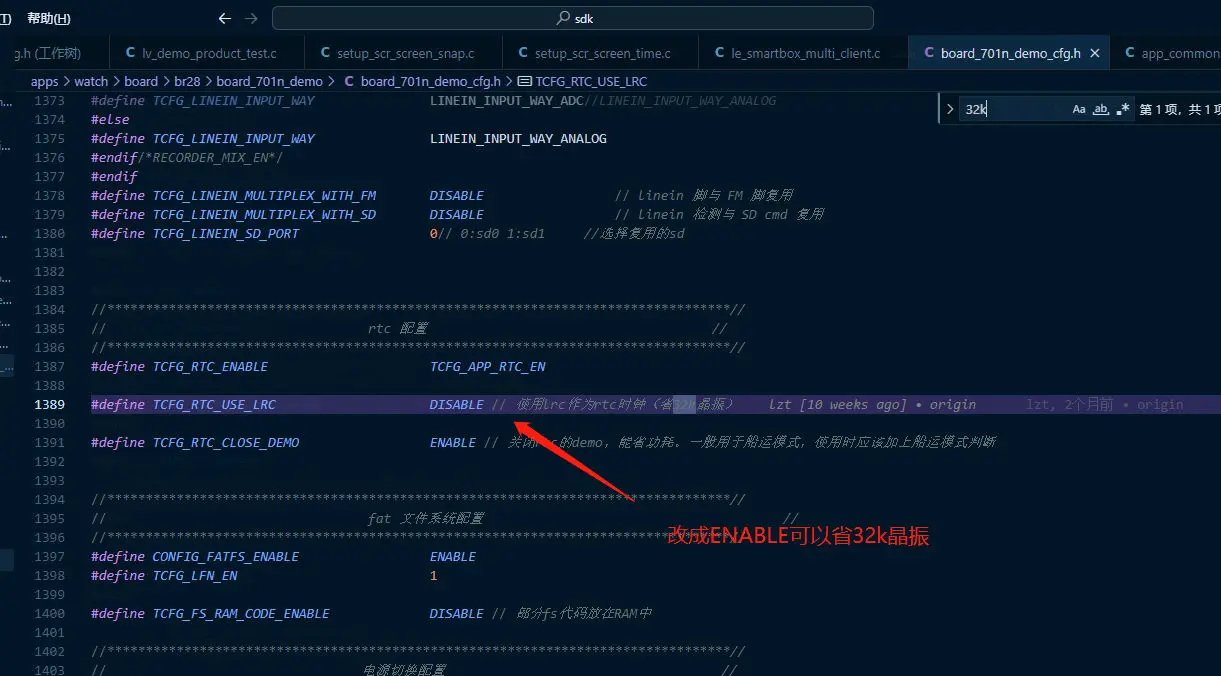Click the C file icon in breadcrumb
Screen dimensions: 1221x676
pyautogui.click(x=349, y=81)
